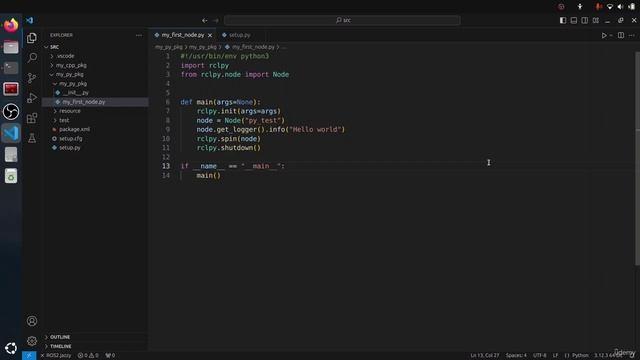Change encoding via UTF-8 status item
This screenshot has width=640, height=360.
point(540,356)
